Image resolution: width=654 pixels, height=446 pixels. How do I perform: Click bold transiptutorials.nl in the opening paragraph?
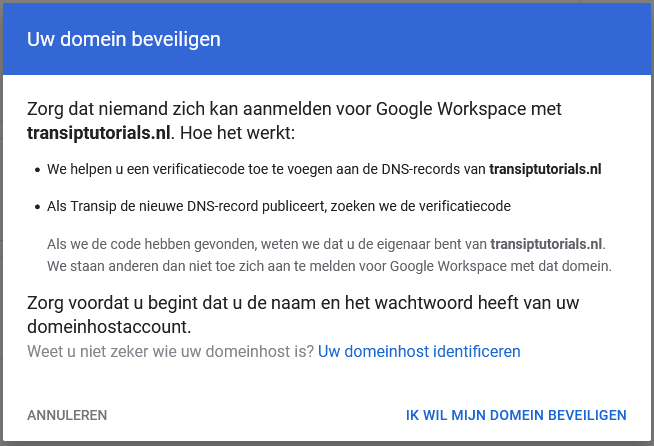[100, 132]
